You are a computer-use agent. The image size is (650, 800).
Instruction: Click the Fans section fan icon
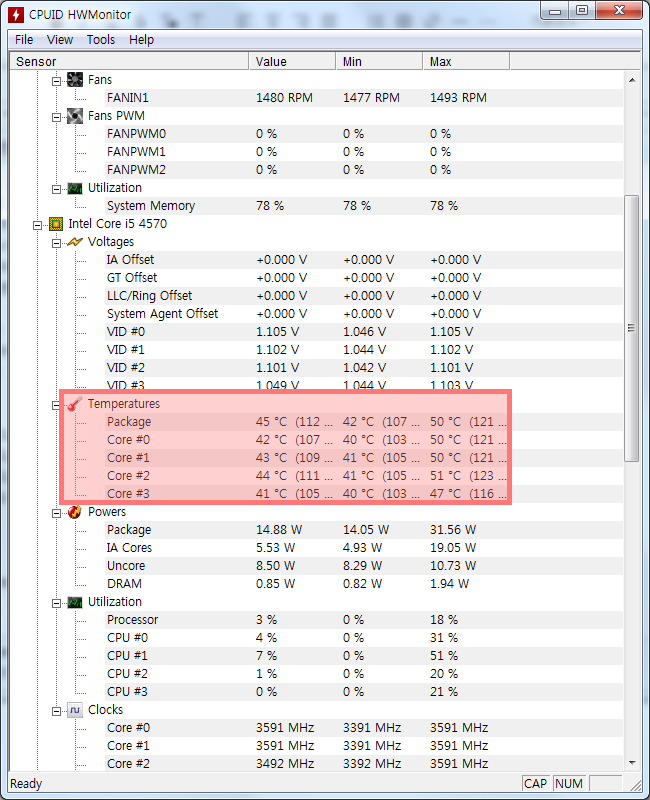75,80
